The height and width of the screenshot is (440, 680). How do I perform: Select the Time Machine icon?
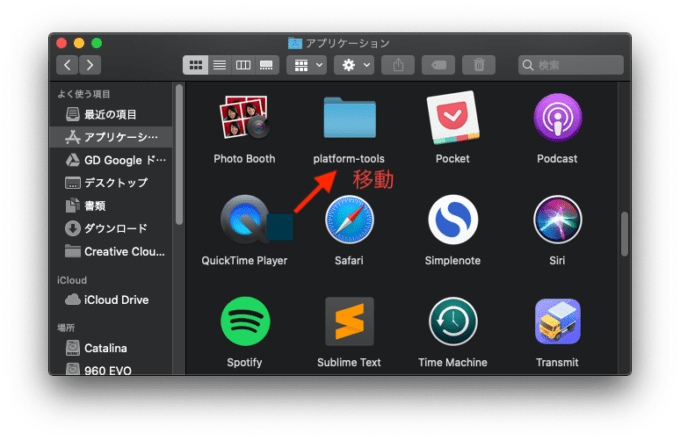pos(453,321)
